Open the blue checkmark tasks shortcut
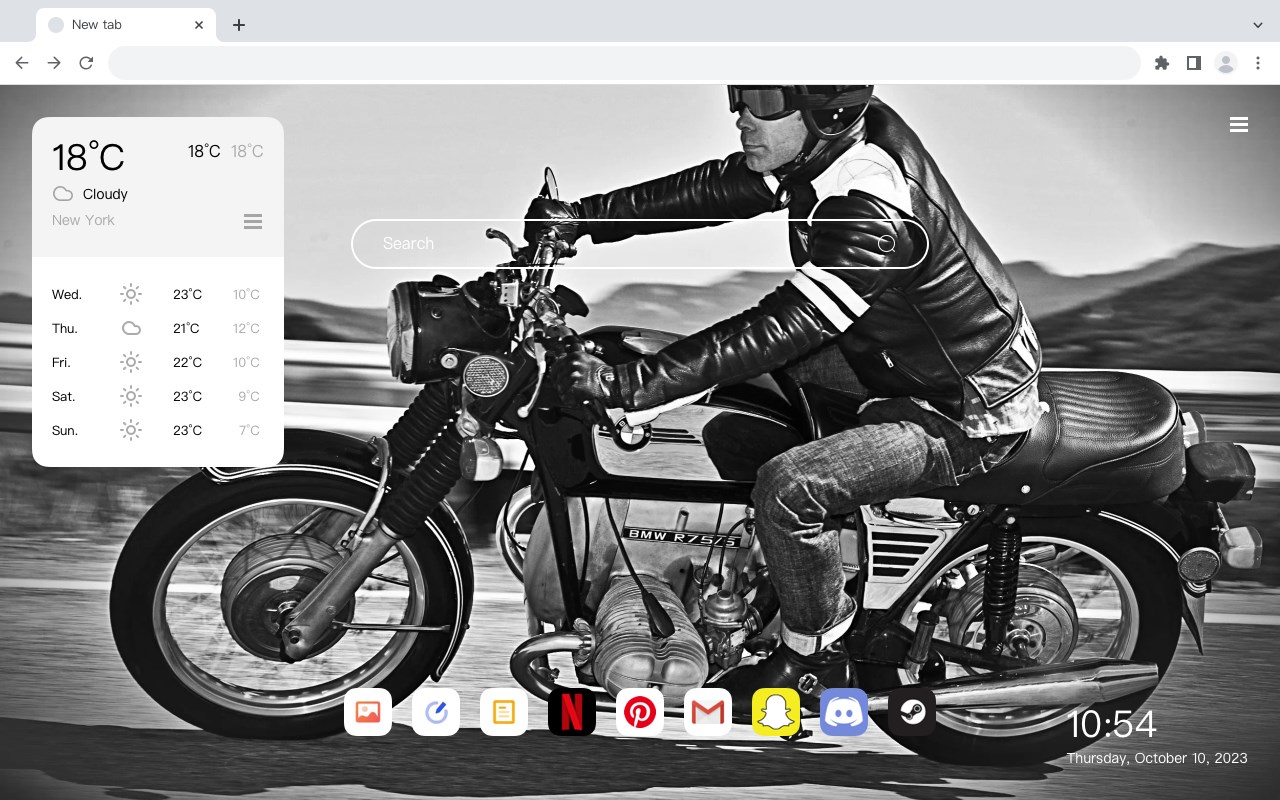 click(436, 712)
